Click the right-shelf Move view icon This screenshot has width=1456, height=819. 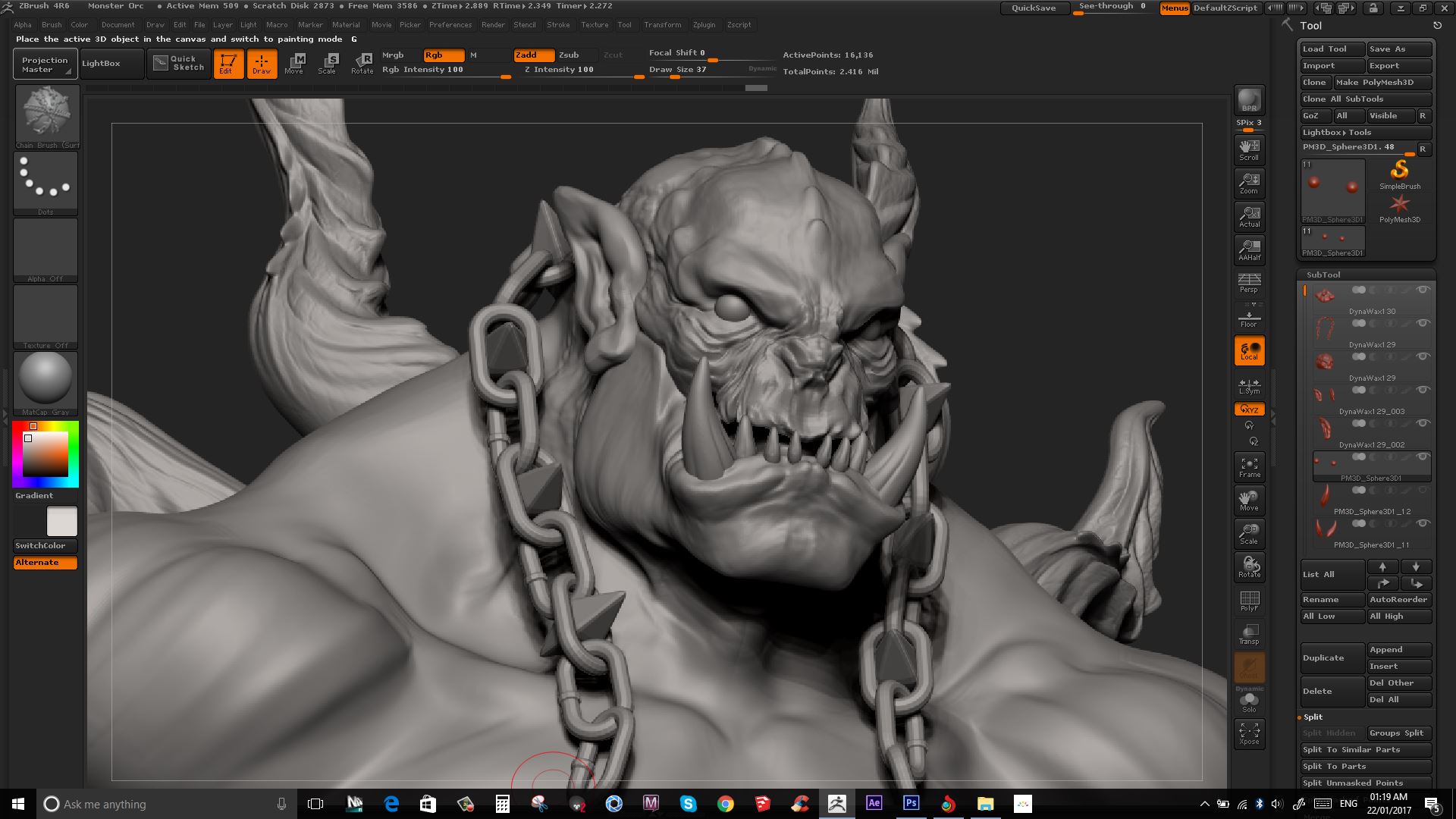1249,500
